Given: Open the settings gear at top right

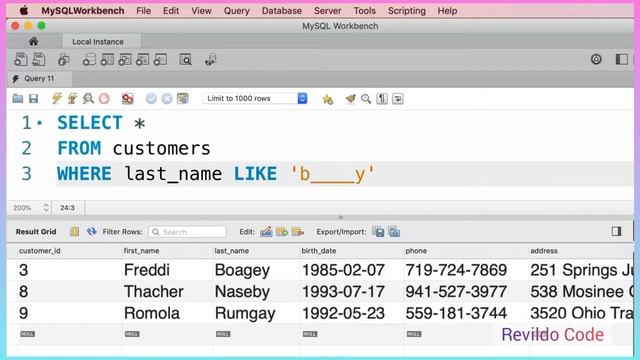Looking at the screenshot, I should 596,60.
